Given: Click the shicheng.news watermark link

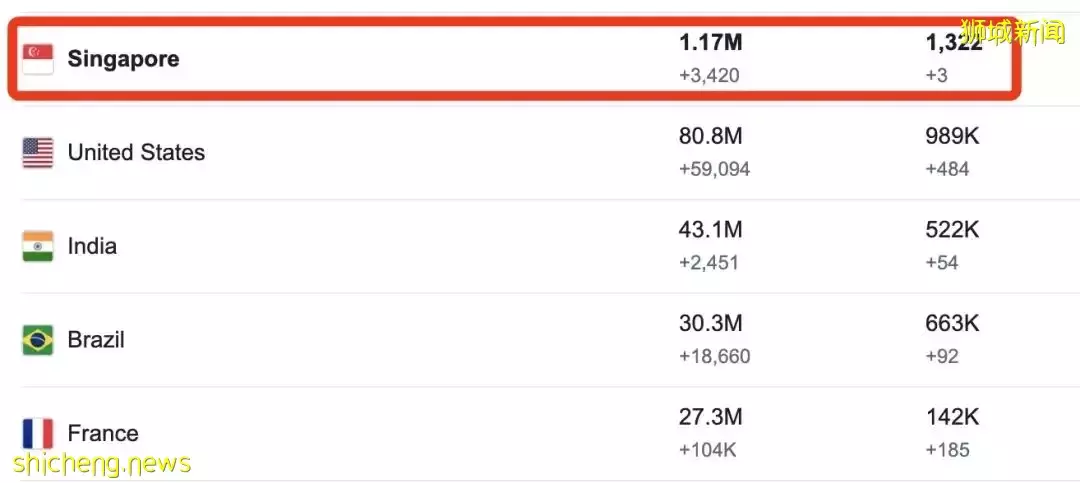Looking at the screenshot, I should [x=102, y=464].
